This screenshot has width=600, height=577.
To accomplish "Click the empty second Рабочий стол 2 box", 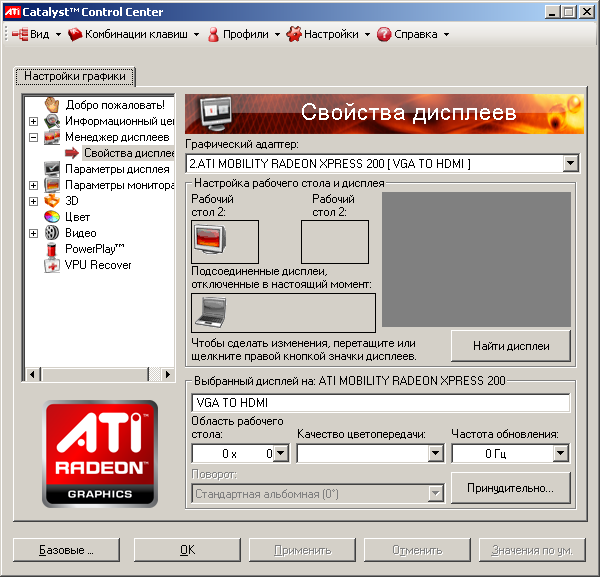I will (x=335, y=242).
